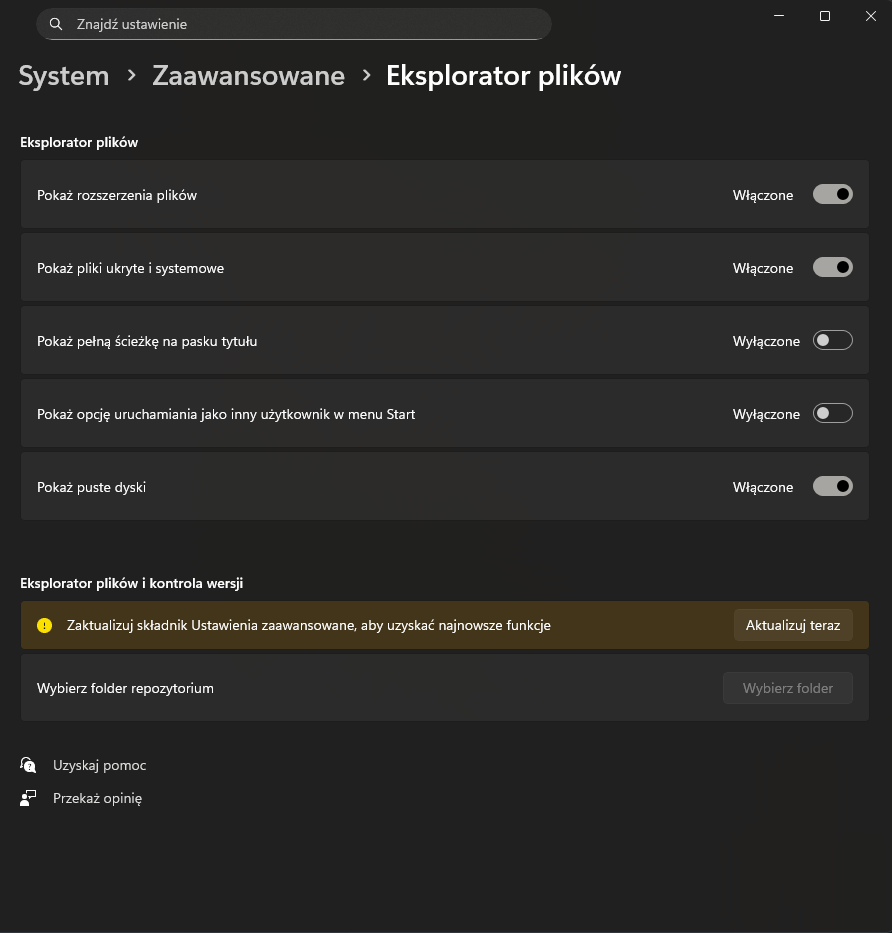
Task: Click the Przekaż opinię feedback icon
Action: [x=28, y=798]
